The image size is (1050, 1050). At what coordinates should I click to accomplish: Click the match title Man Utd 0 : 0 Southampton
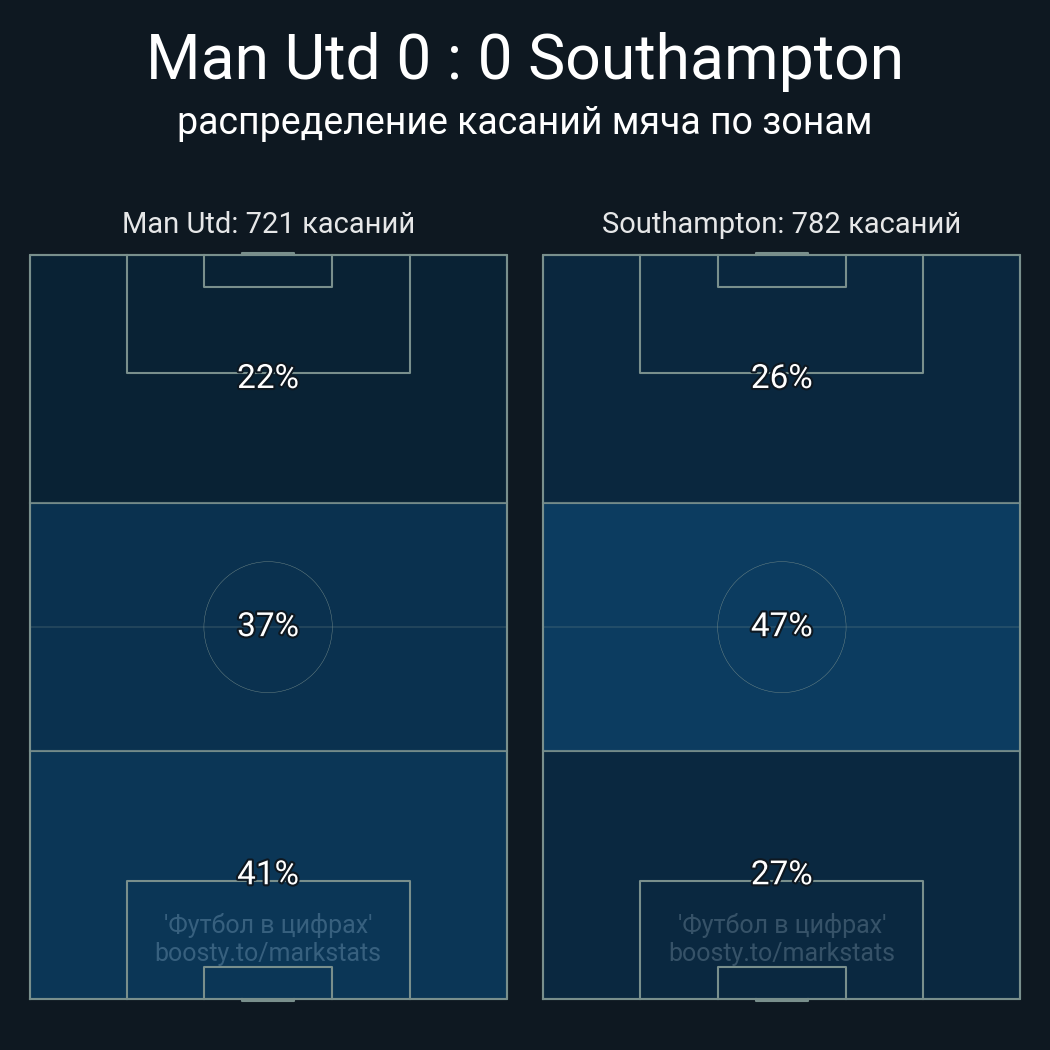pos(525,58)
